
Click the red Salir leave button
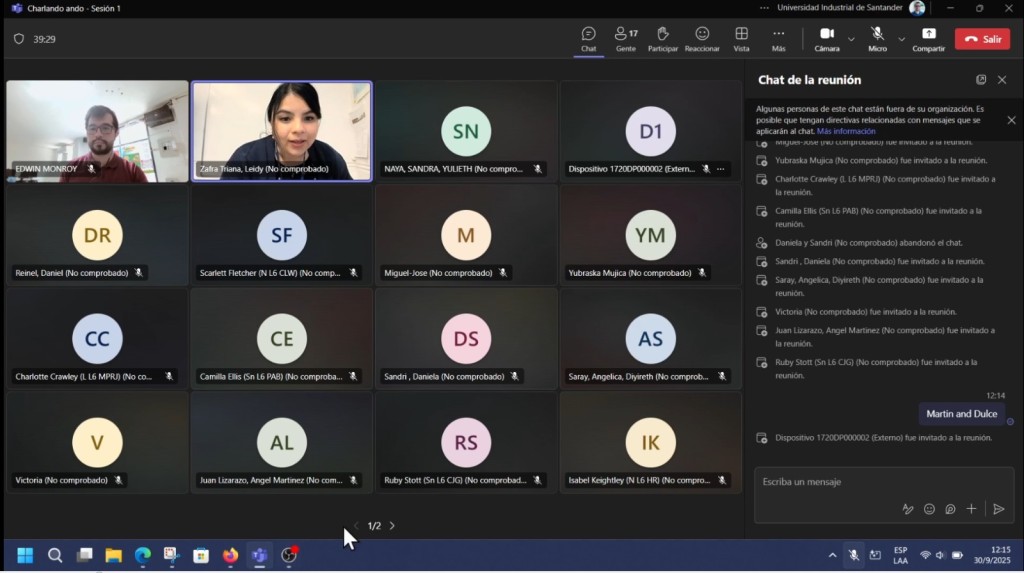[982, 39]
